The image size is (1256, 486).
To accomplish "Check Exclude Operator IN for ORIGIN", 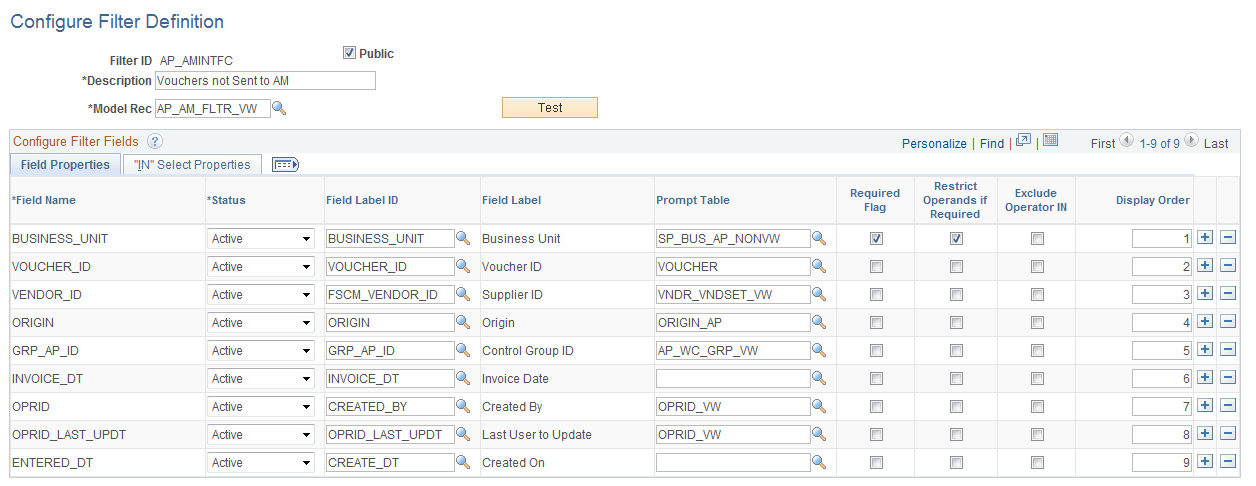I will click(x=1037, y=323).
